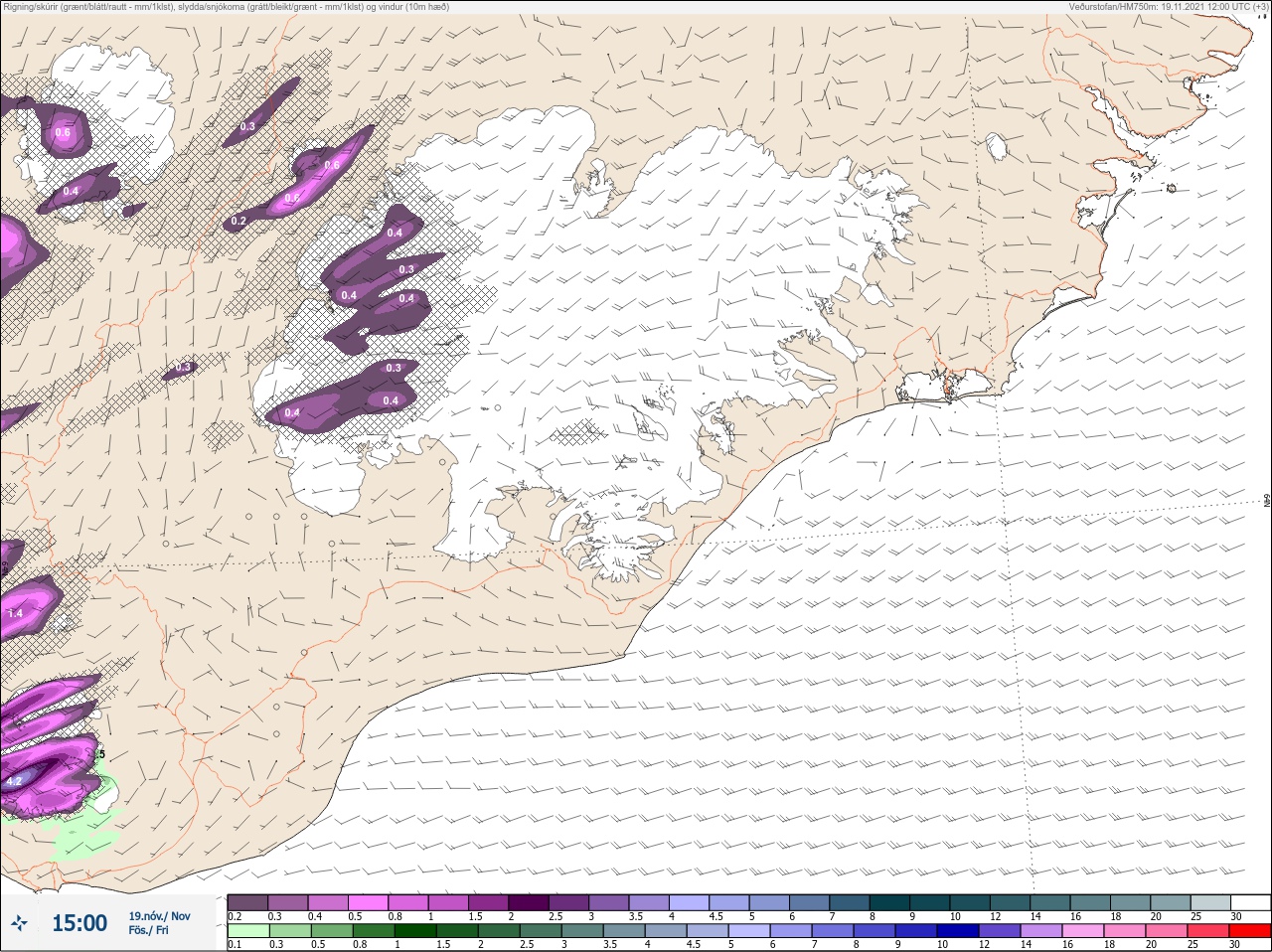Click the '0.2' precipitation value on the map

(238, 221)
